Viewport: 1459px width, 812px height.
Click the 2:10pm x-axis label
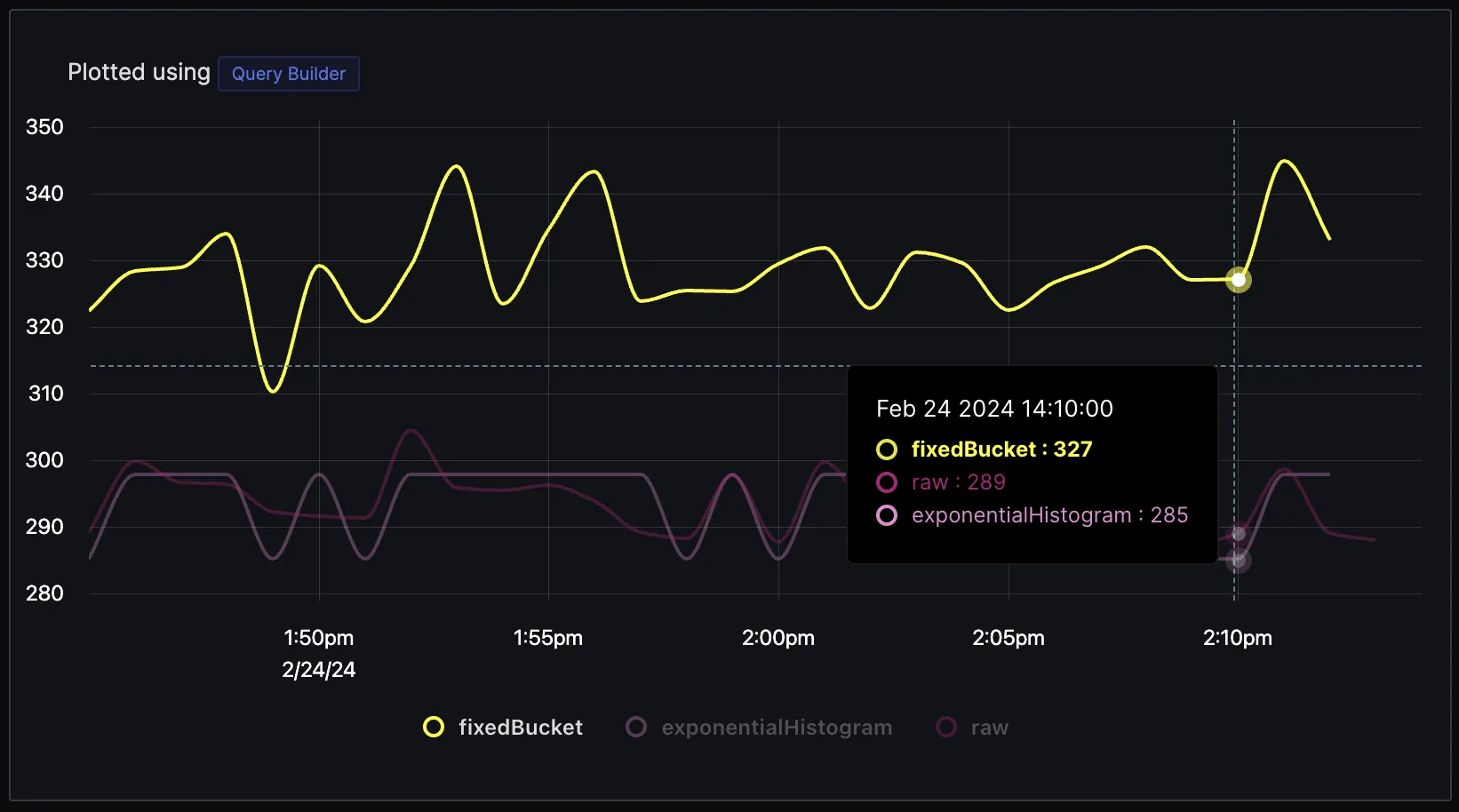pos(1238,638)
